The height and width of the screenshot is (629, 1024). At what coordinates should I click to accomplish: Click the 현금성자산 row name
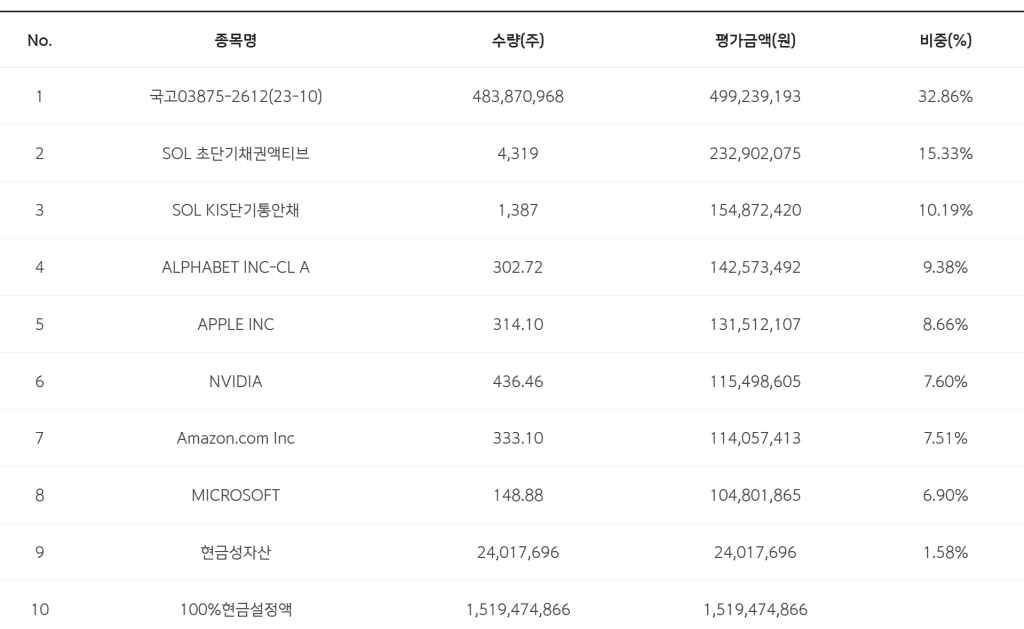(235, 553)
